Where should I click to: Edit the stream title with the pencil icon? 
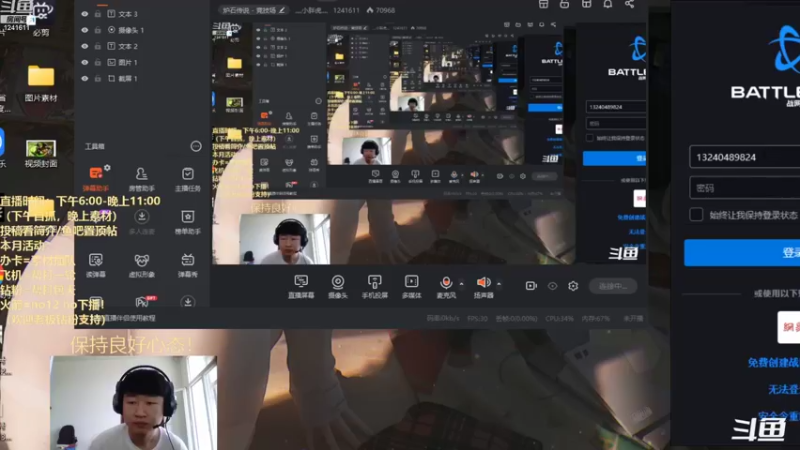[282, 10]
